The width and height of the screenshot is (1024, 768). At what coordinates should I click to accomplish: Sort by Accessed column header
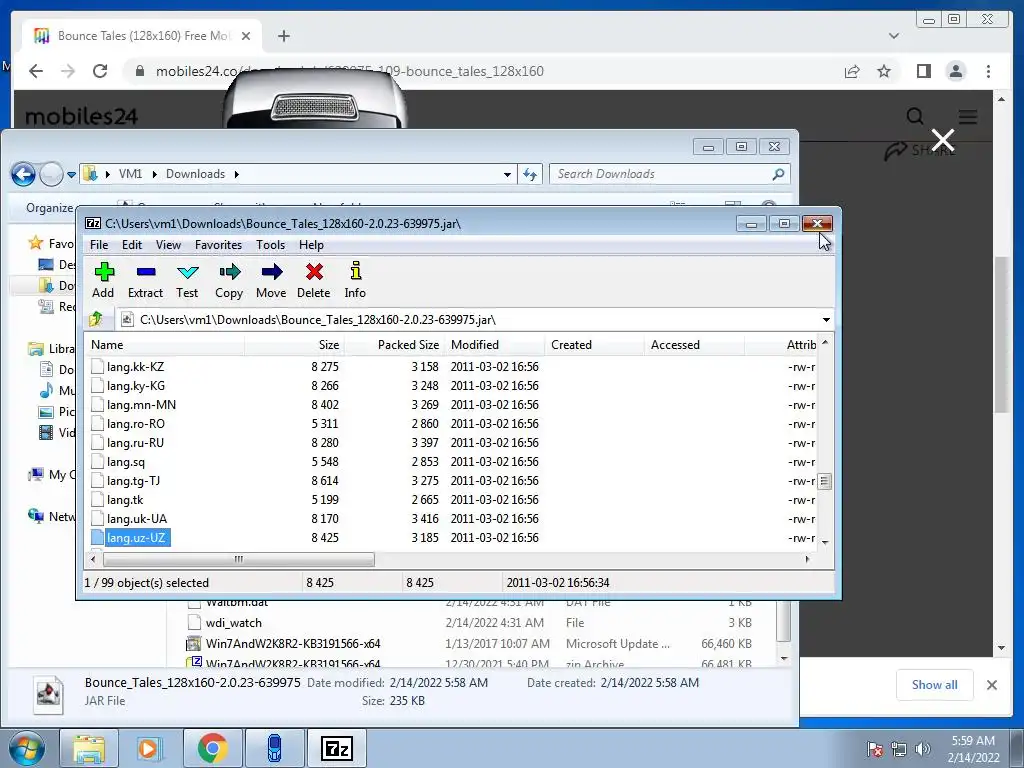694,345
